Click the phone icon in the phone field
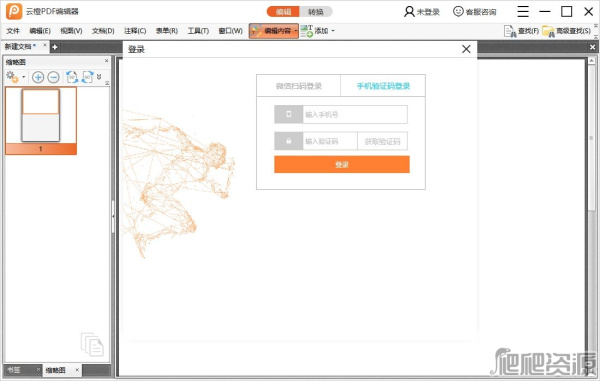Screen dimensions: 600x381 [x=289, y=114]
